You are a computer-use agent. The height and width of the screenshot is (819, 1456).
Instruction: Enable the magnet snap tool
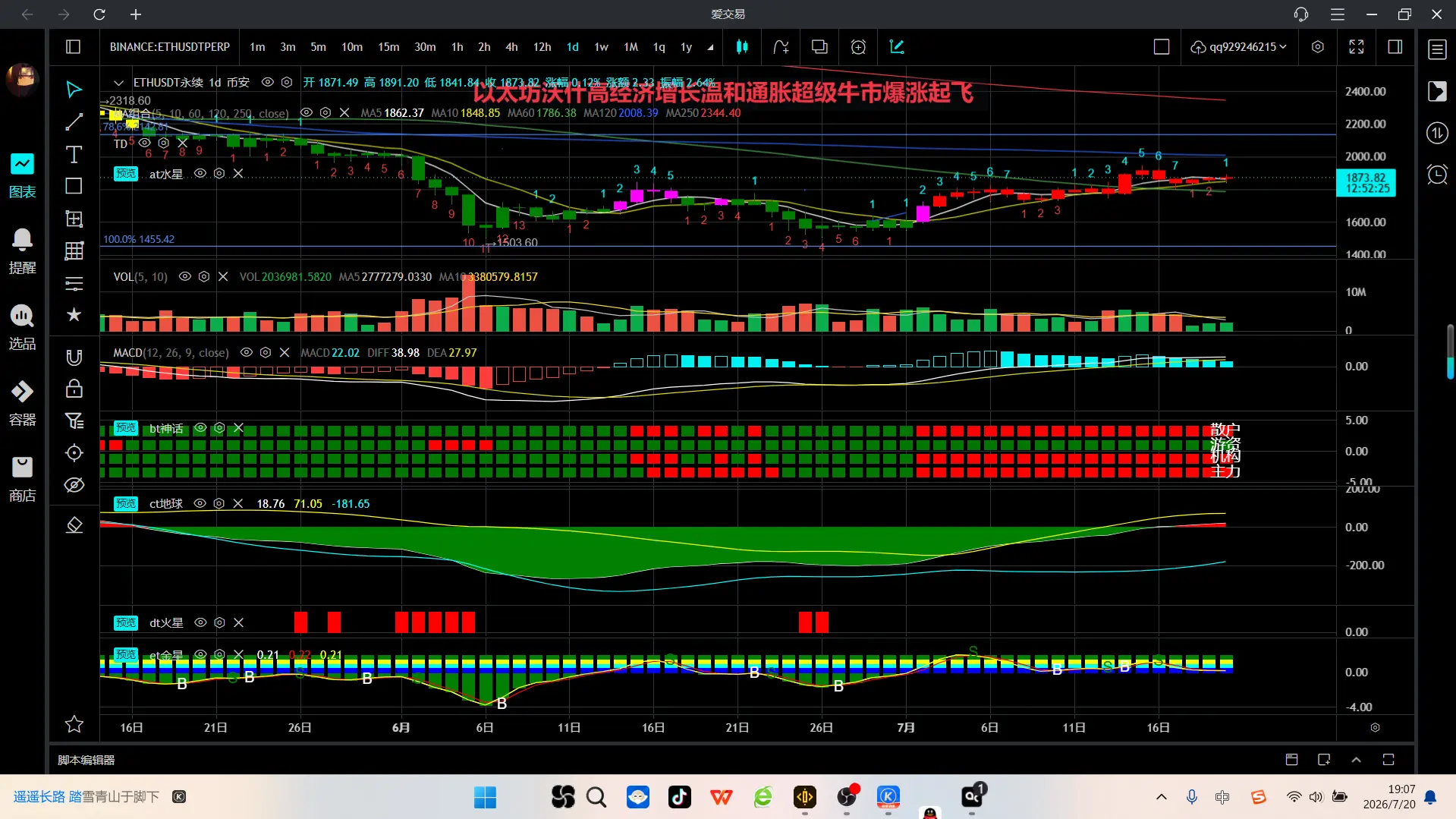(x=74, y=358)
